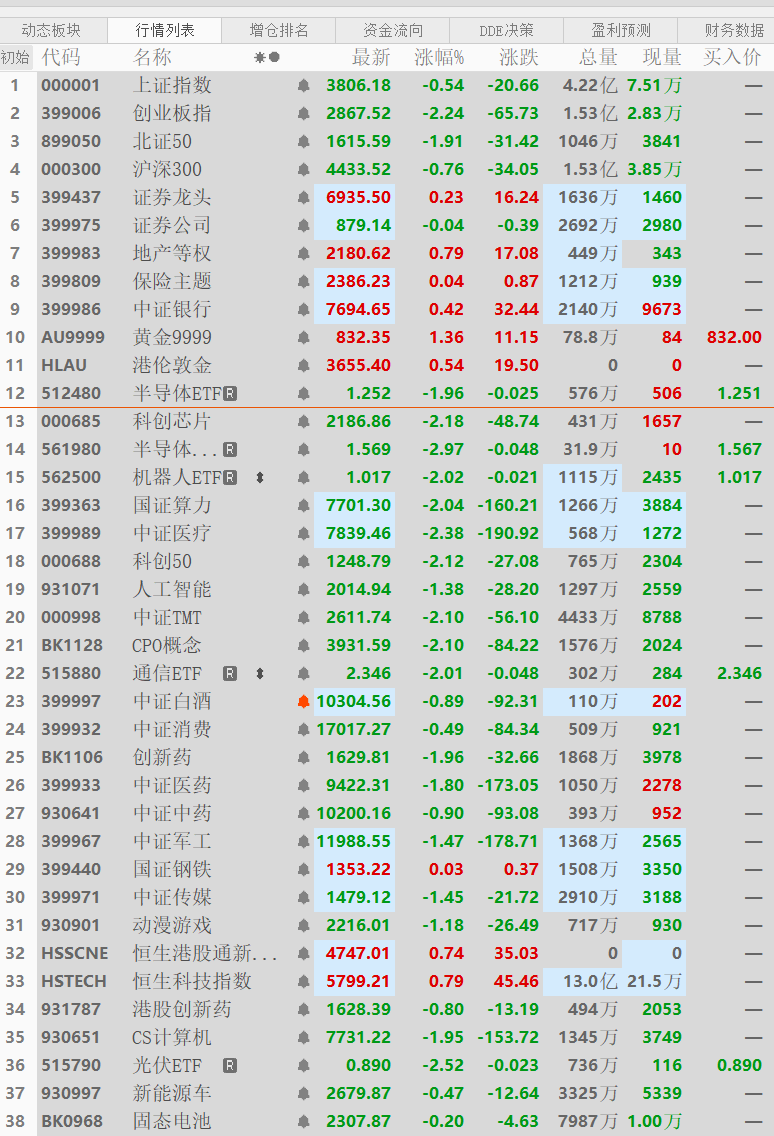Image resolution: width=774 pixels, height=1136 pixels.
Task: Click the 保险主题 name cell
Action: [172, 281]
